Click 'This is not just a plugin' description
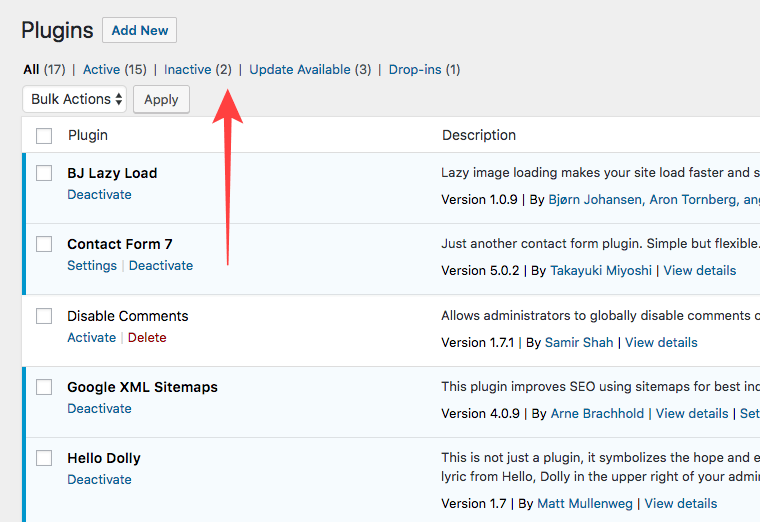This screenshot has height=522, width=760. click(601, 467)
